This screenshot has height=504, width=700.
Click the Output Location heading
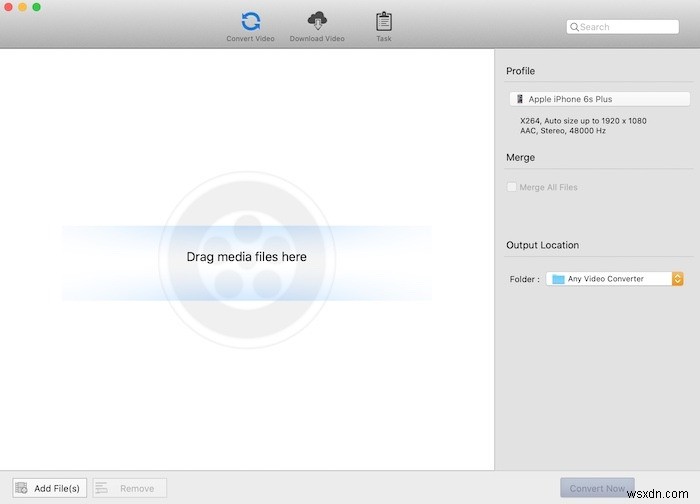pos(542,245)
